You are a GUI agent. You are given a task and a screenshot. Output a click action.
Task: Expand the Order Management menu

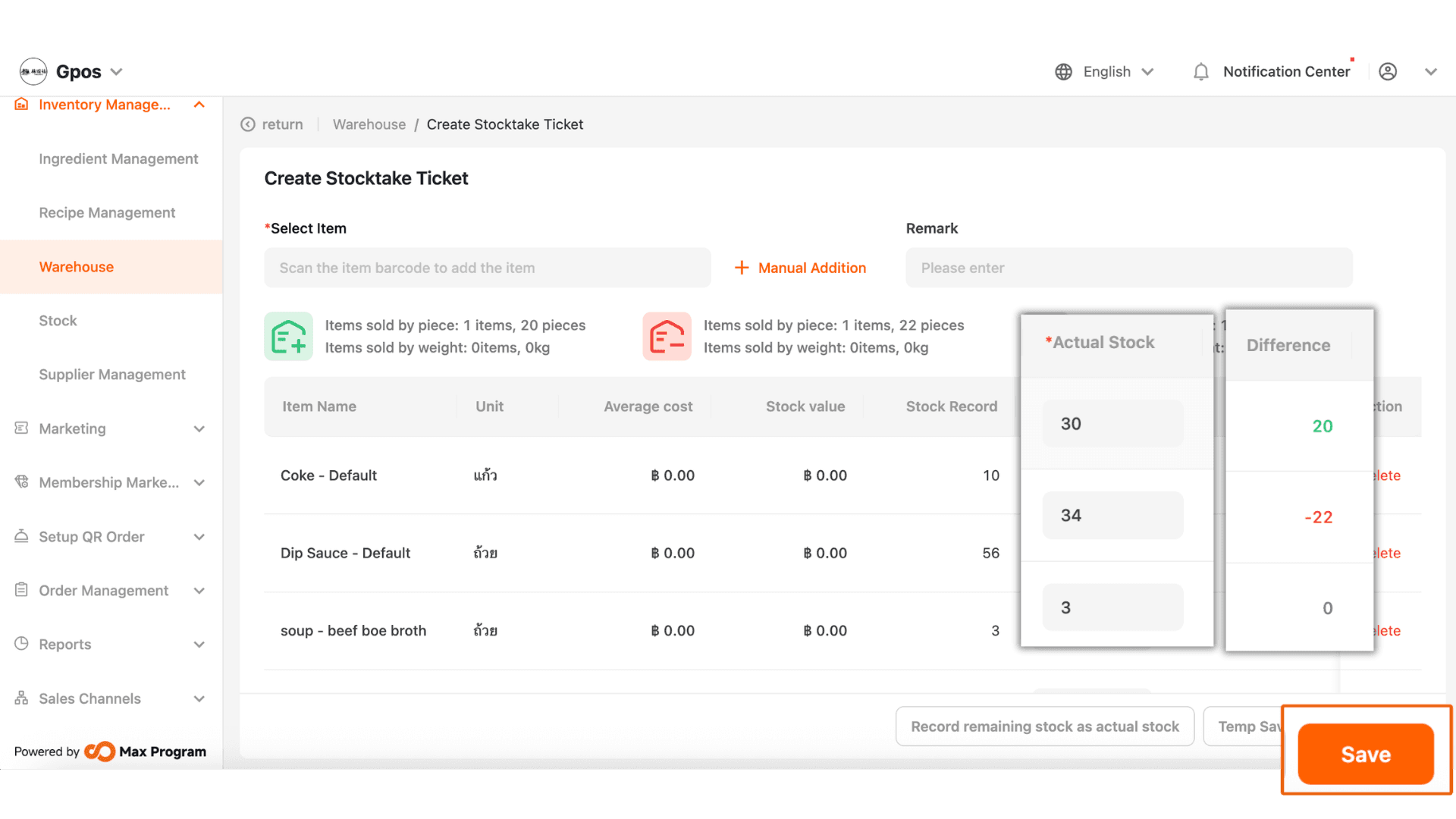pyautogui.click(x=199, y=590)
